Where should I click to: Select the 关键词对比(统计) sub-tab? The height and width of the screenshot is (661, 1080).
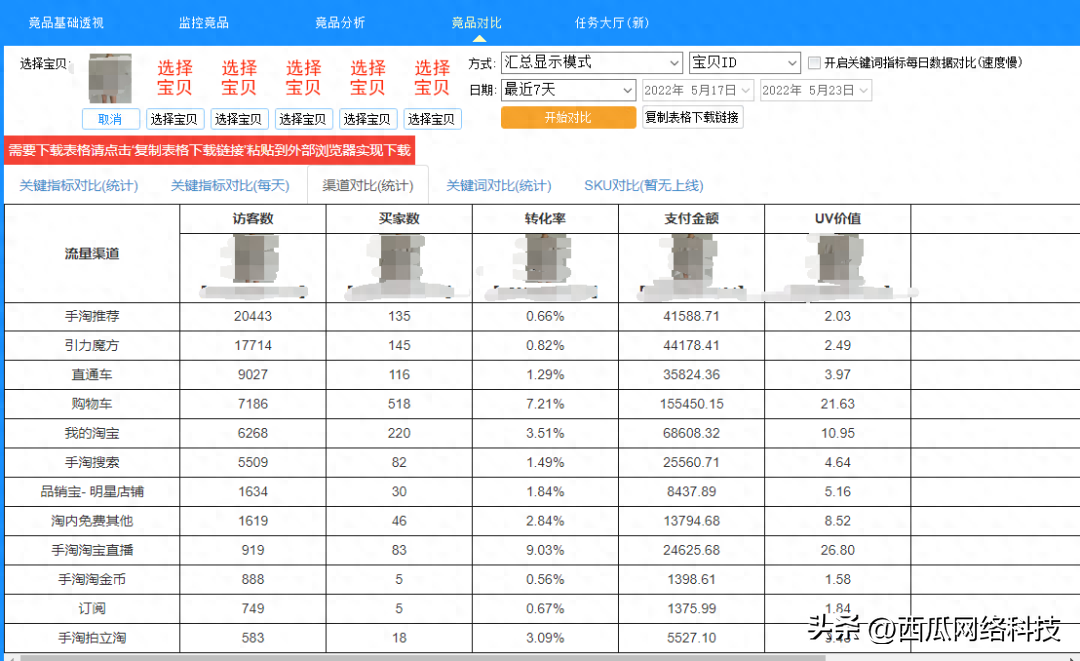click(498, 185)
